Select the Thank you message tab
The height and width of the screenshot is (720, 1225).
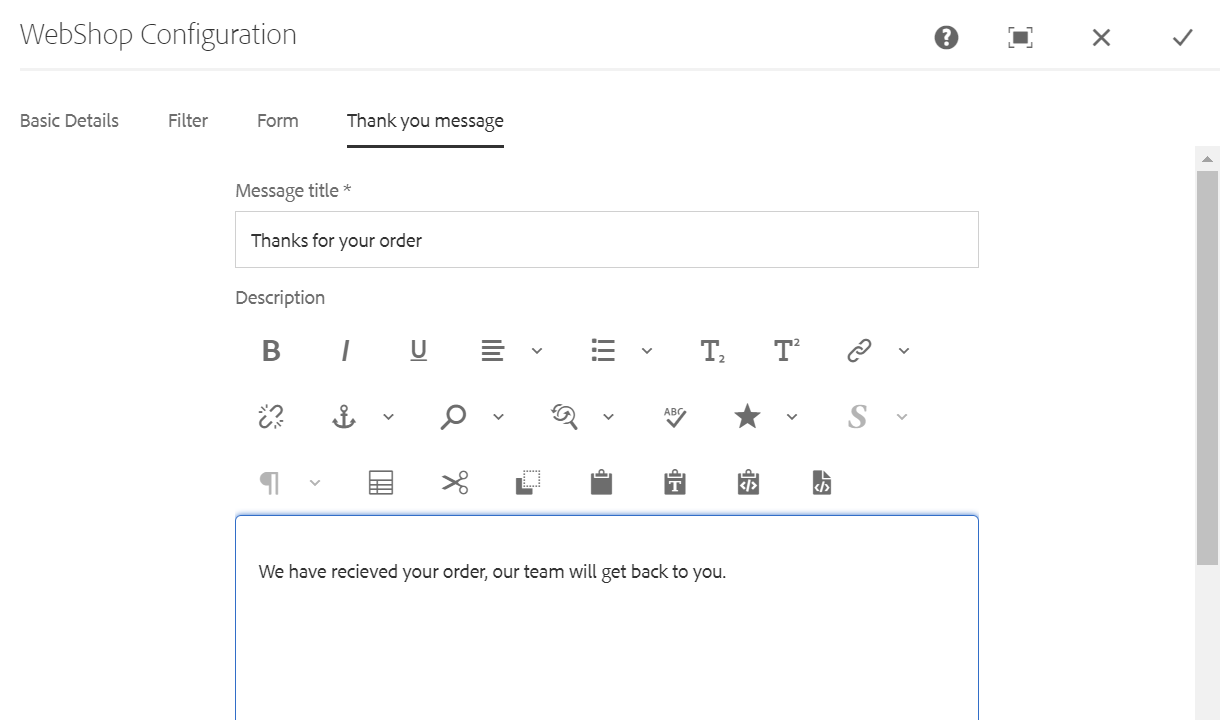[x=425, y=121]
